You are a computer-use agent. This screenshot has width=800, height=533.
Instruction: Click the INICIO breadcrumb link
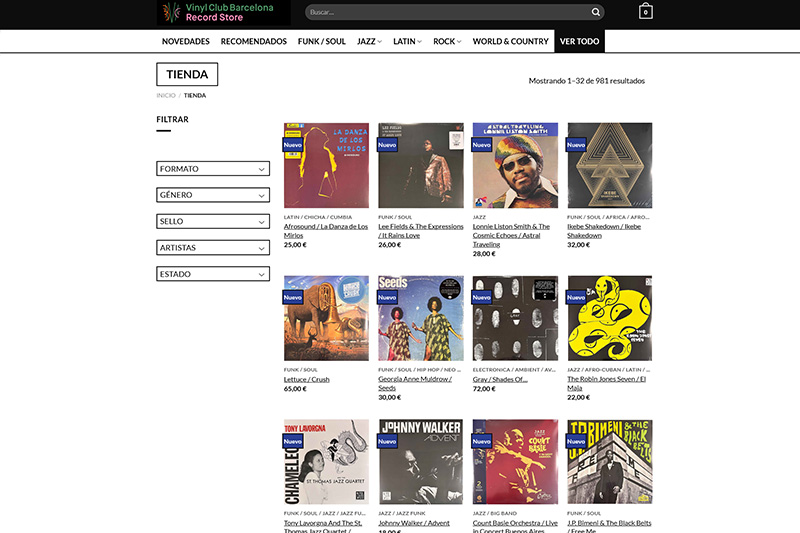(166, 95)
